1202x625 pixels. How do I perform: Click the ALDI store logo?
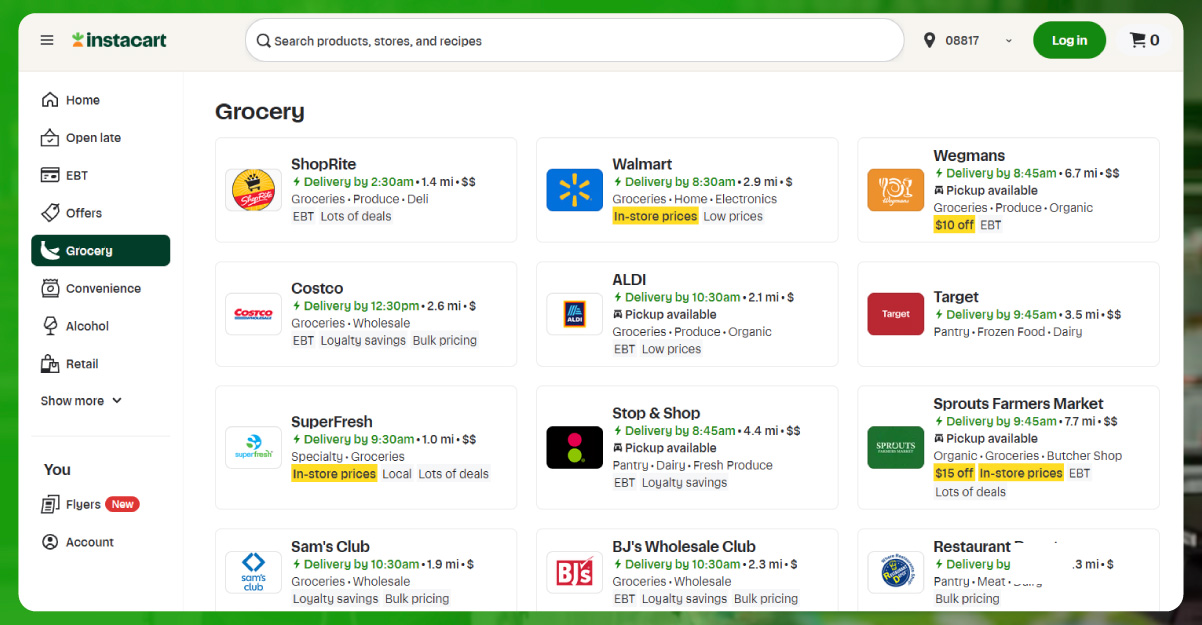click(x=574, y=314)
